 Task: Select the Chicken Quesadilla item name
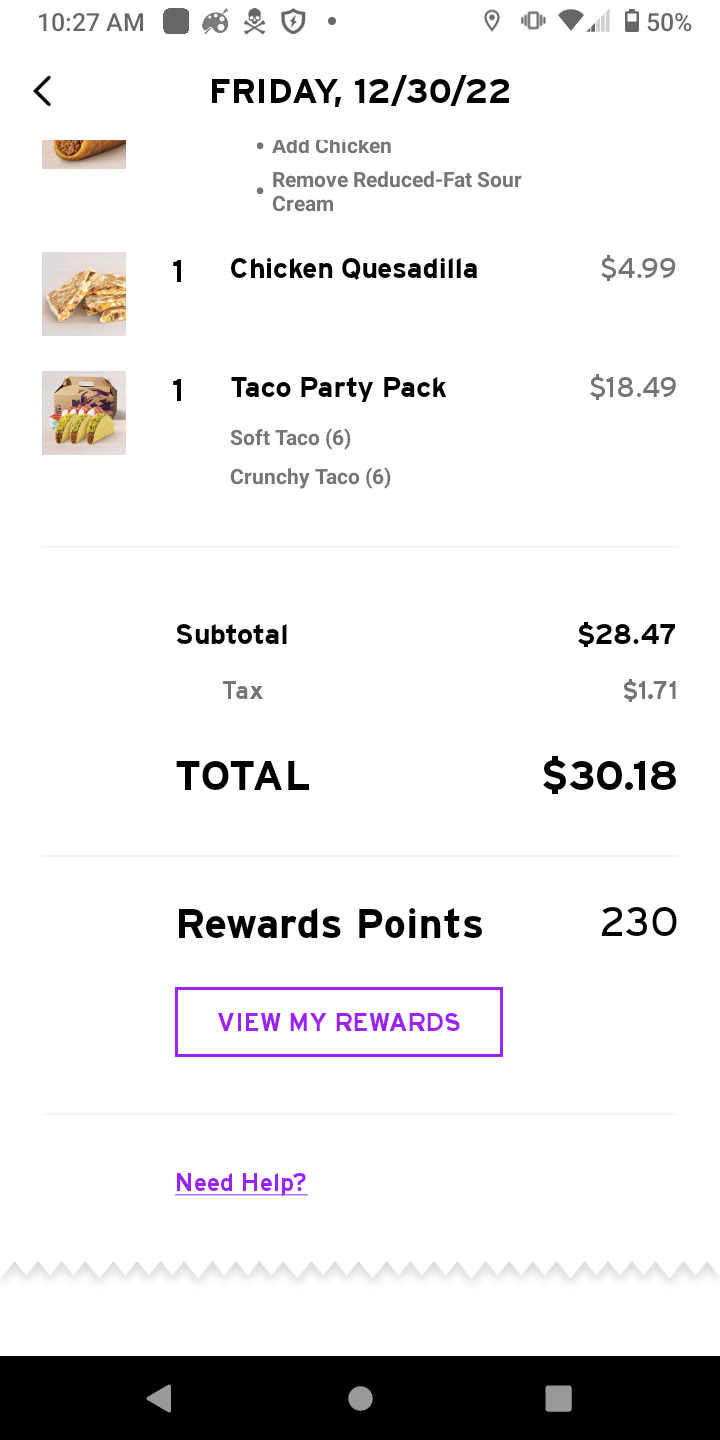coord(354,269)
